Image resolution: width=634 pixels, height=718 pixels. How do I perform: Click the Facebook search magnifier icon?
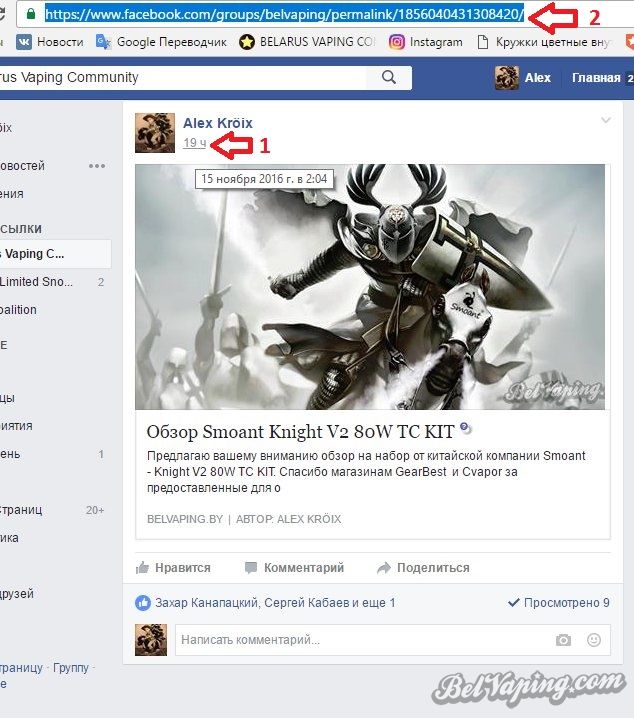(x=389, y=77)
